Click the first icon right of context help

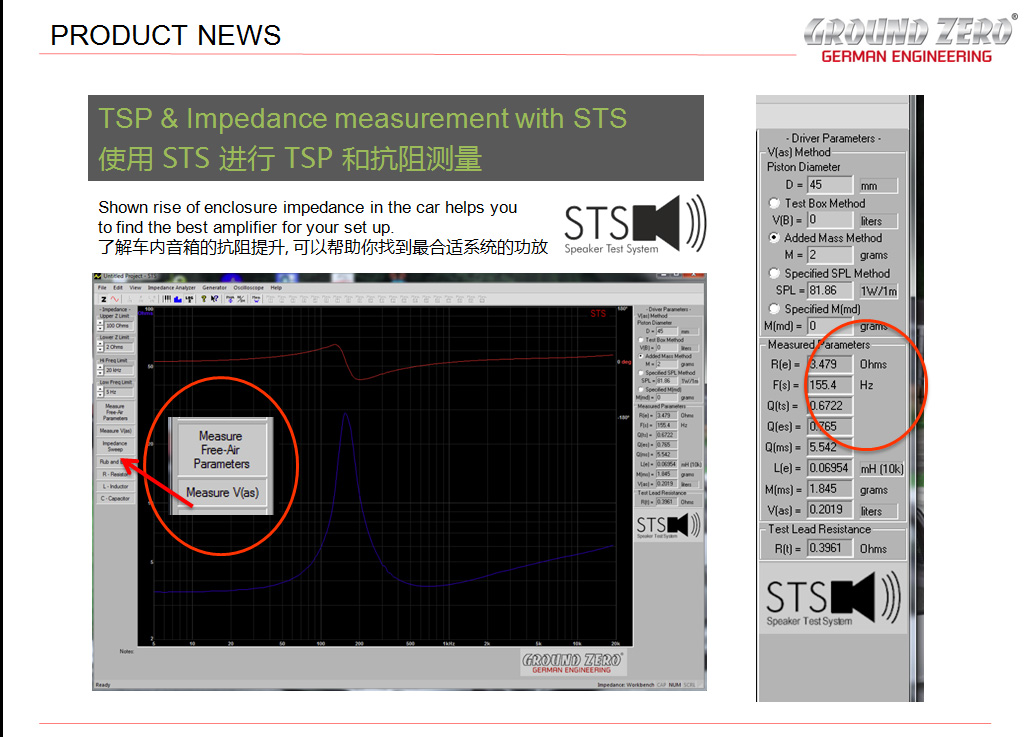tap(230, 299)
